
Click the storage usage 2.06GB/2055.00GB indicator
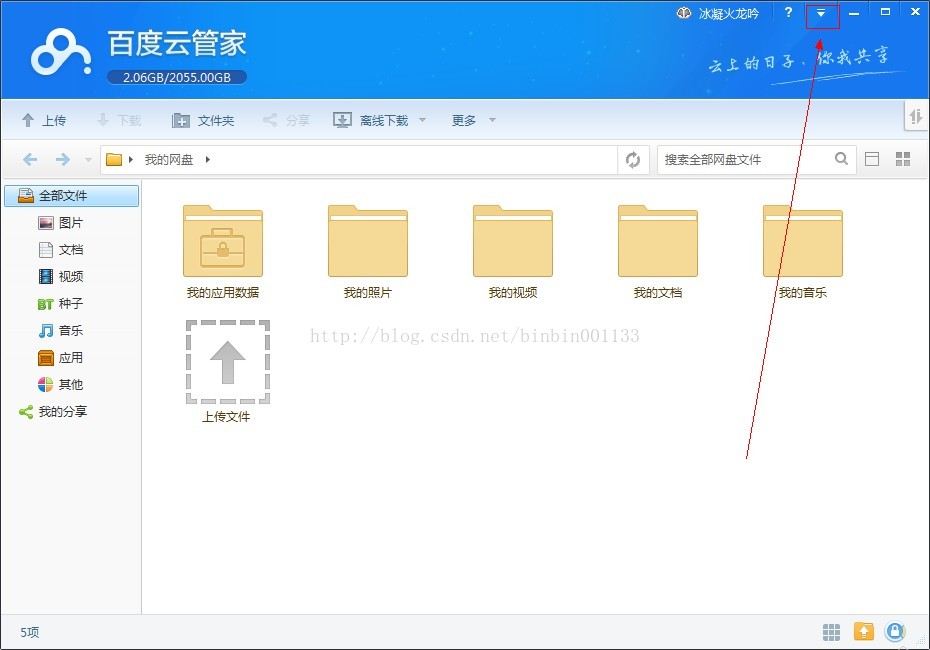pyautogui.click(x=177, y=77)
